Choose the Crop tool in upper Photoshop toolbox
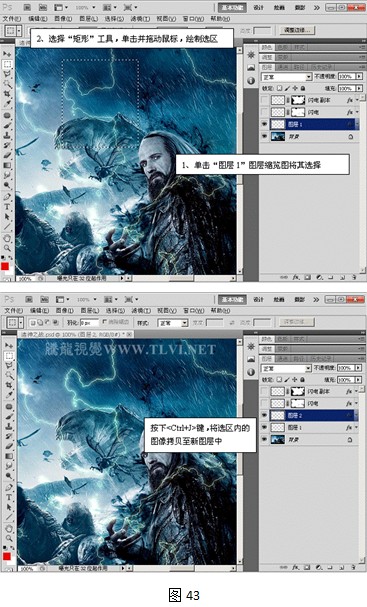 [7, 94]
